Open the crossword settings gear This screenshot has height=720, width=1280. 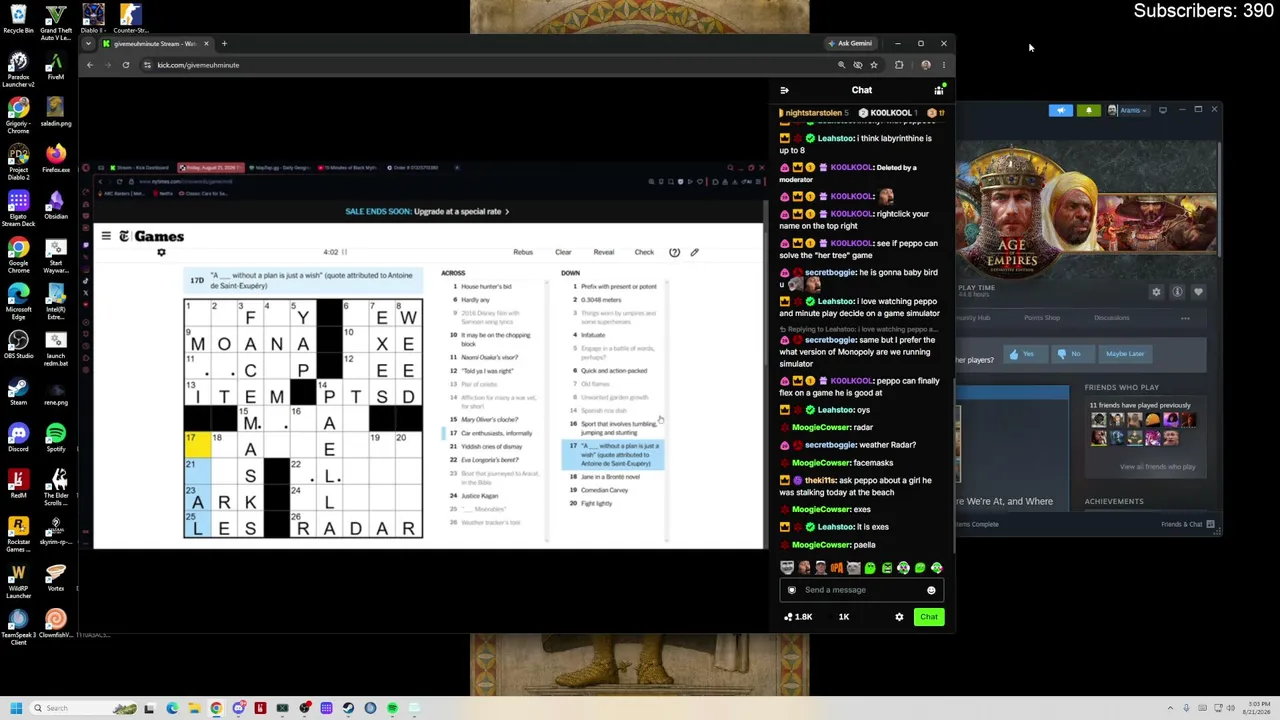pyautogui.click(x=161, y=252)
